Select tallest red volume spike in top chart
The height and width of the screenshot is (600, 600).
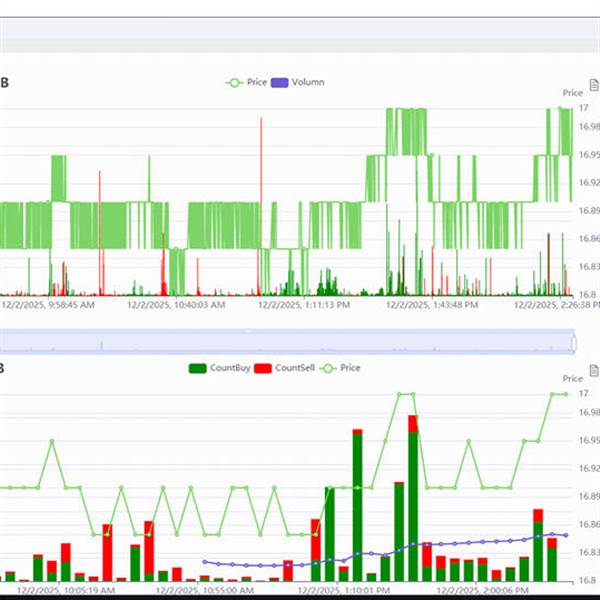click(x=261, y=200)
